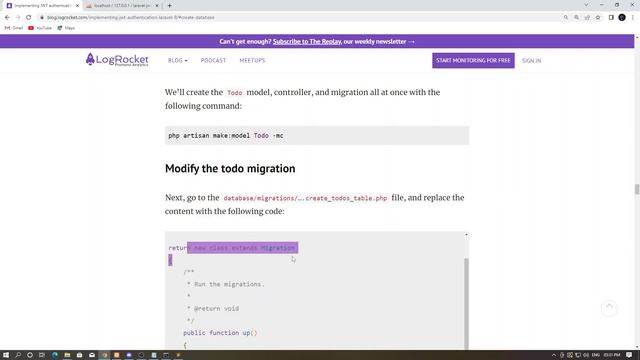Click the php artisan make:model command text
The width and height of the screenshot is (640, 360).
[226, 136]
